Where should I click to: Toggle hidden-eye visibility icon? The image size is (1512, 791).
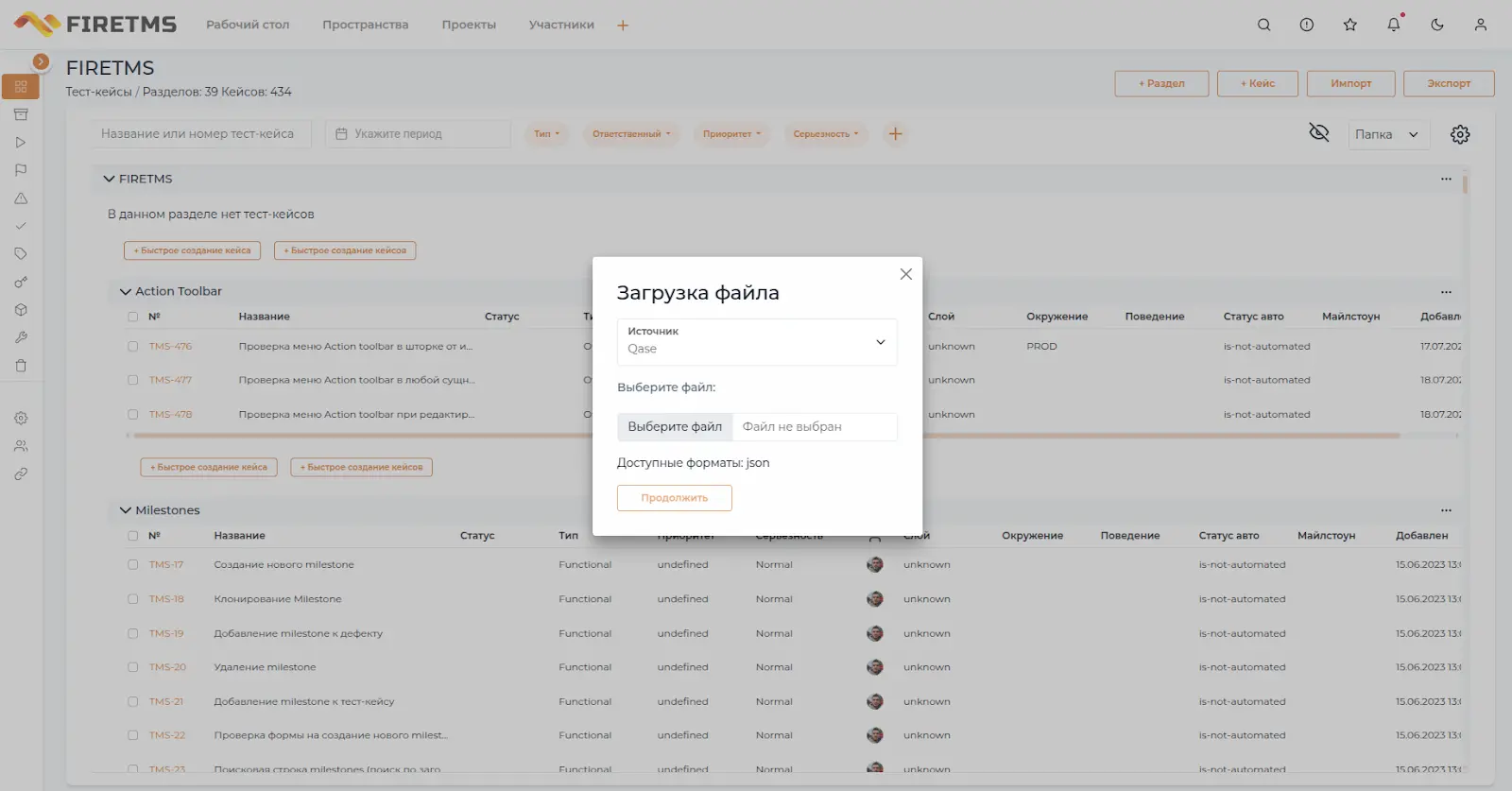coord(1319,132)
